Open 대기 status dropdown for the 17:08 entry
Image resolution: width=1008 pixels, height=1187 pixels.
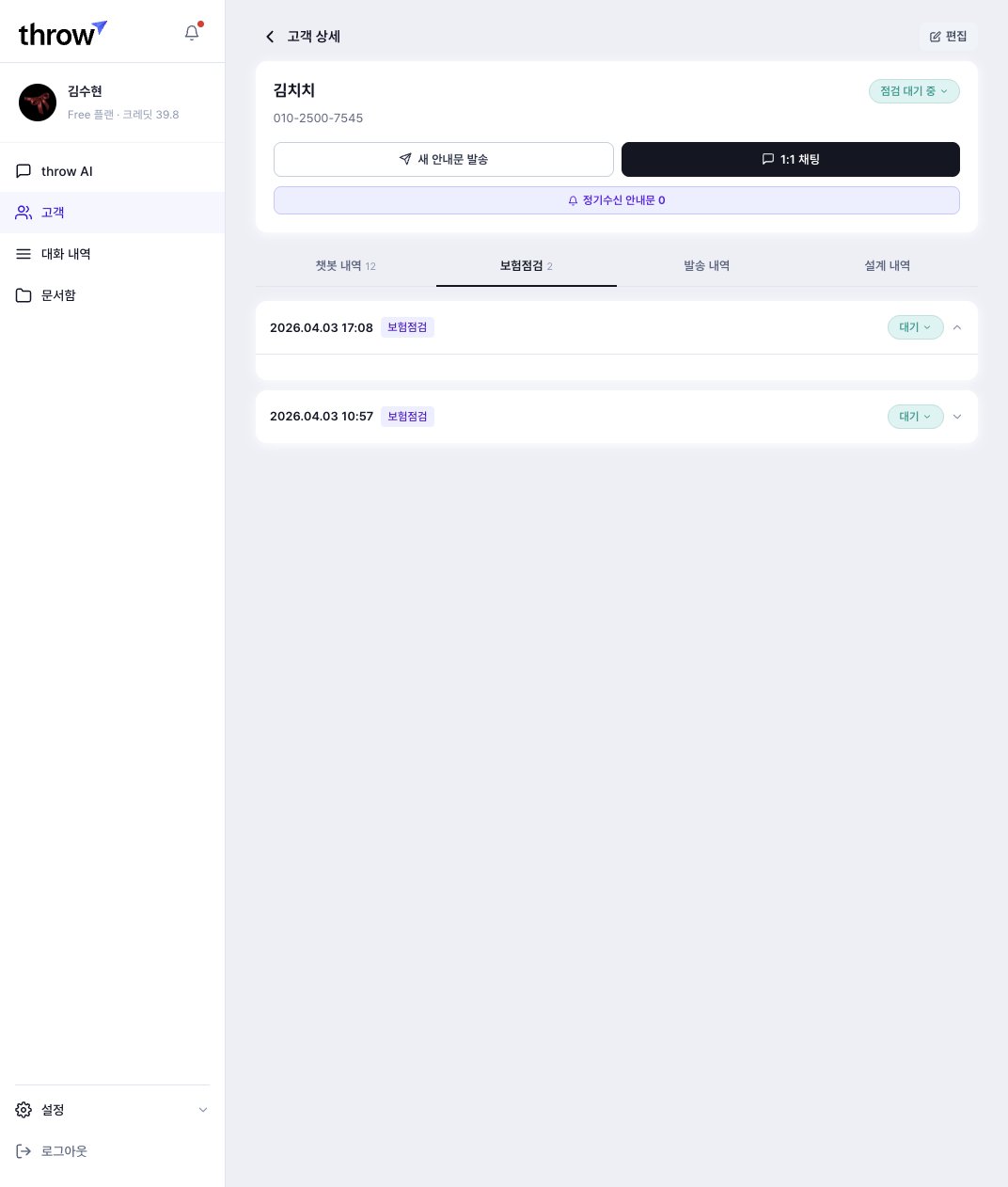click(x=915, y=327)
